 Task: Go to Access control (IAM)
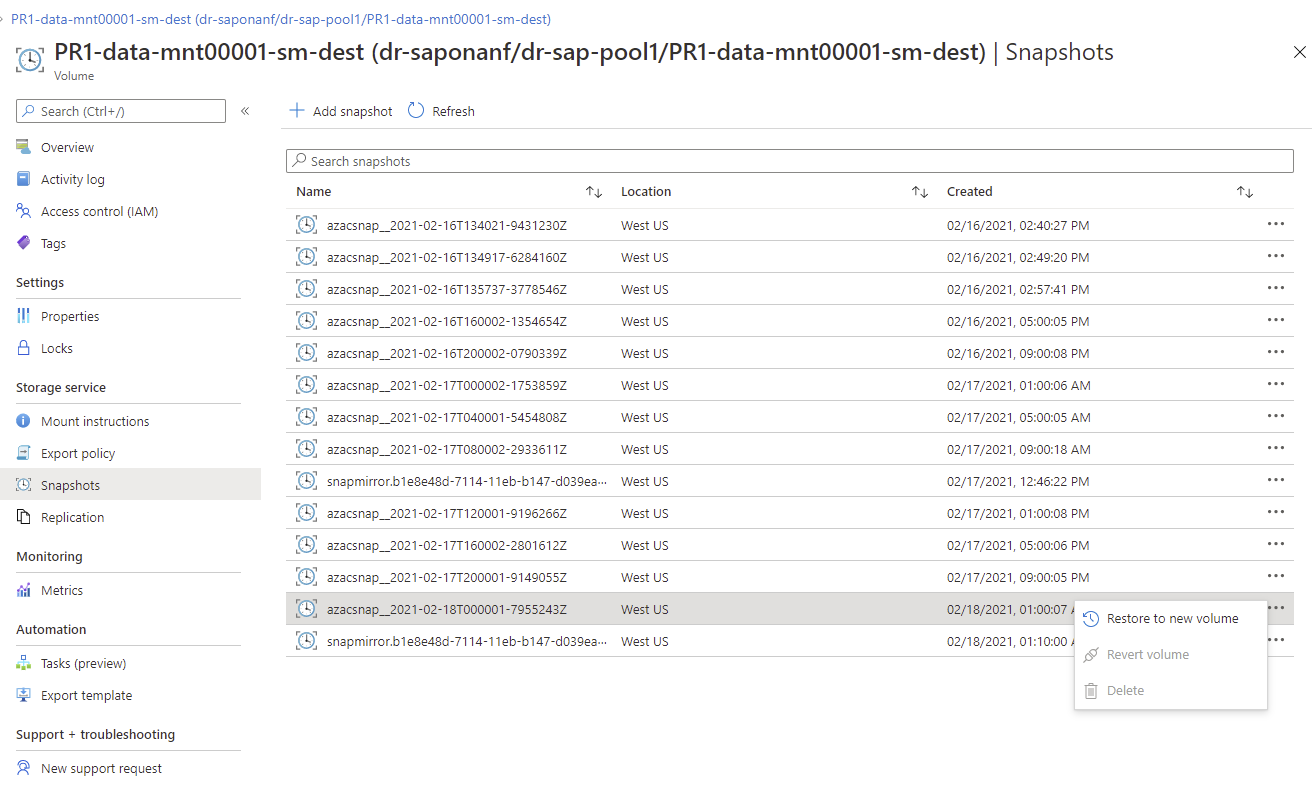click(x=99, y=211)
